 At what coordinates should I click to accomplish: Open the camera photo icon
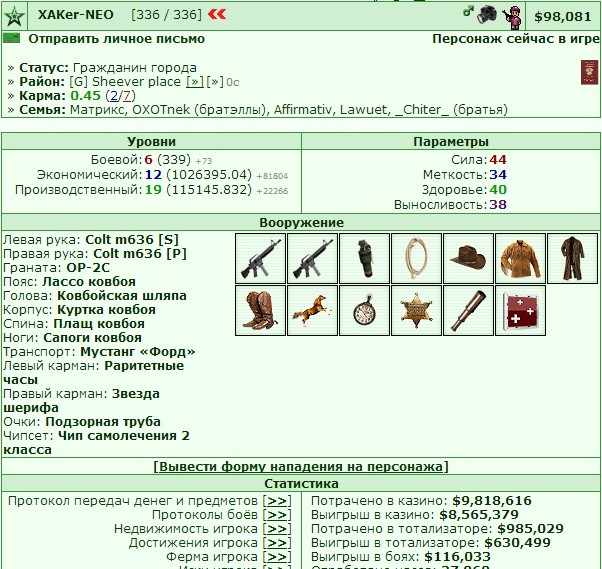(x=487, y=16)
